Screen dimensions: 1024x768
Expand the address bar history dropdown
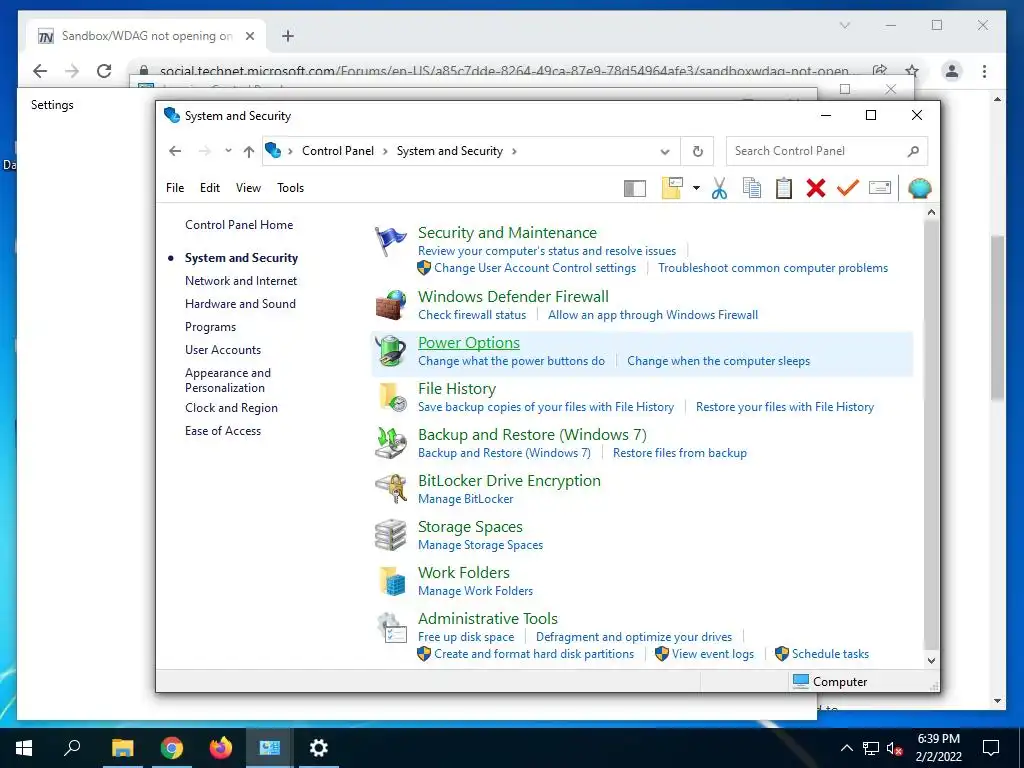click(665, 152)
